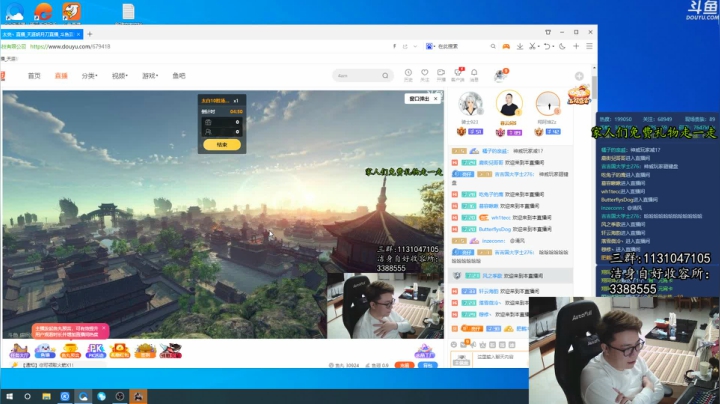Expand the address bar chevron dropdown
Viewport: 720px width, 404px height.
[415, 46]
